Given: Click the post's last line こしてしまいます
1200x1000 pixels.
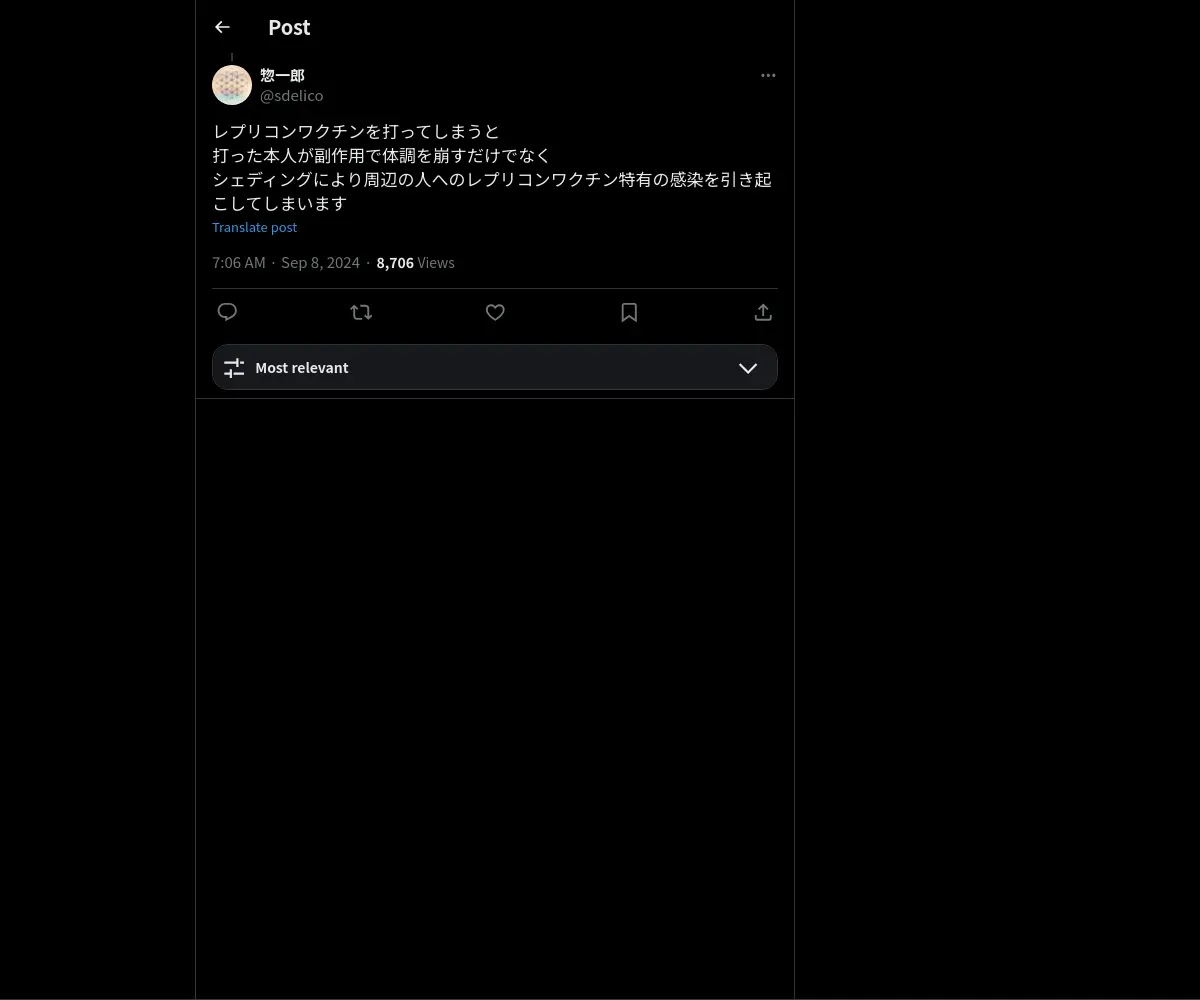Looking at the screenshot, I should 279,203.
